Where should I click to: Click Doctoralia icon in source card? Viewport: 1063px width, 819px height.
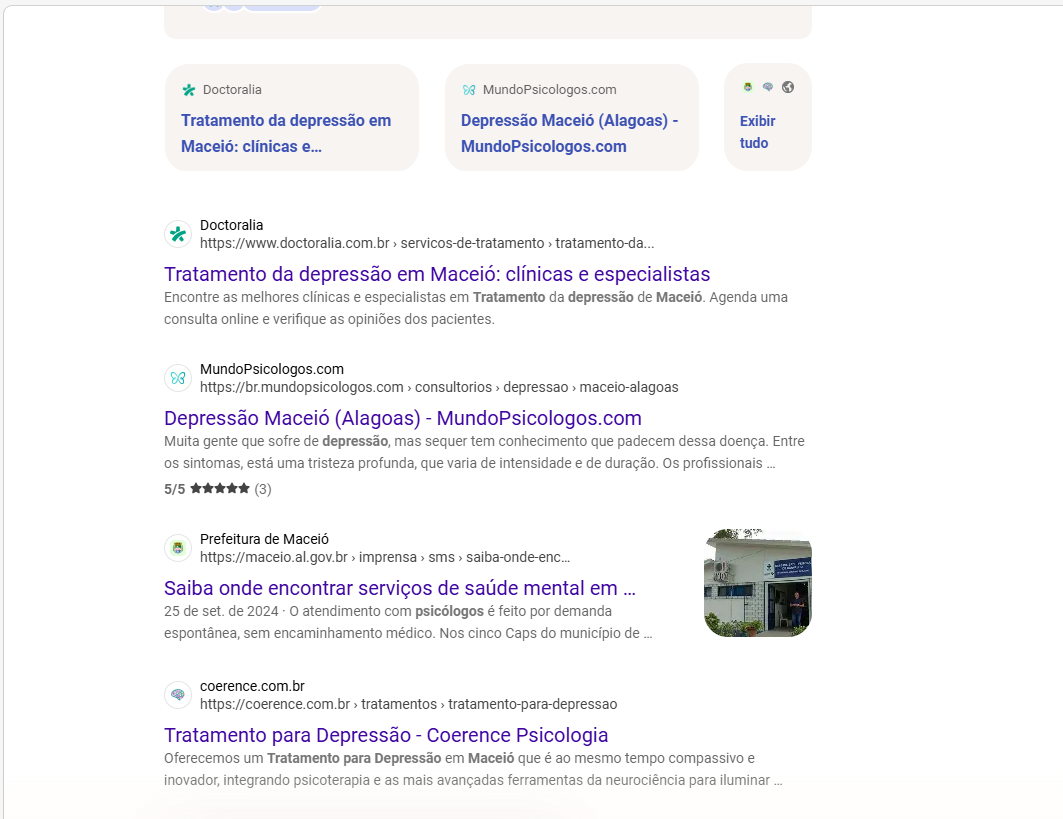point(188,90)
